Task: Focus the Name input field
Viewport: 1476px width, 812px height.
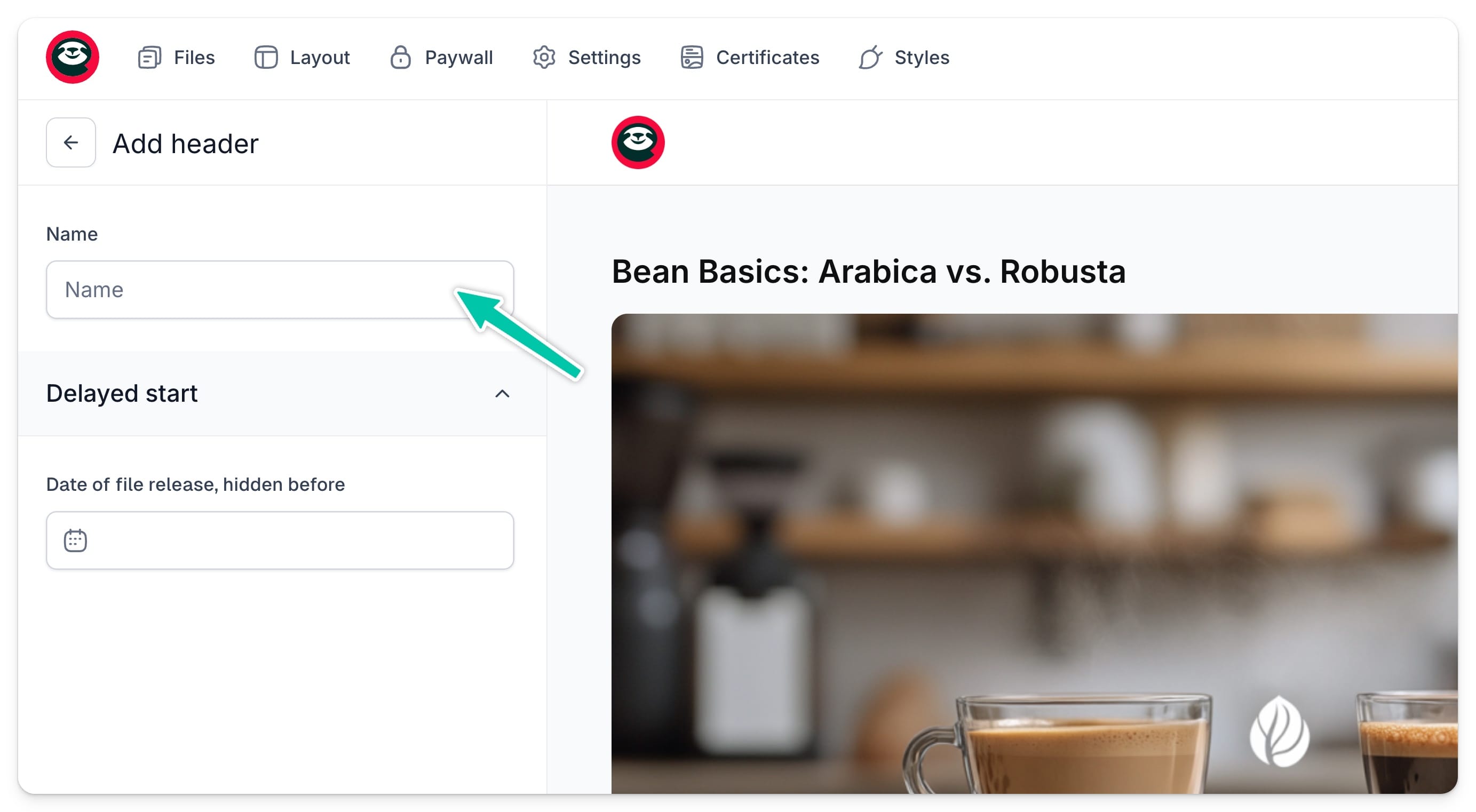Action: pyautogui.click(x=280, y=290)
